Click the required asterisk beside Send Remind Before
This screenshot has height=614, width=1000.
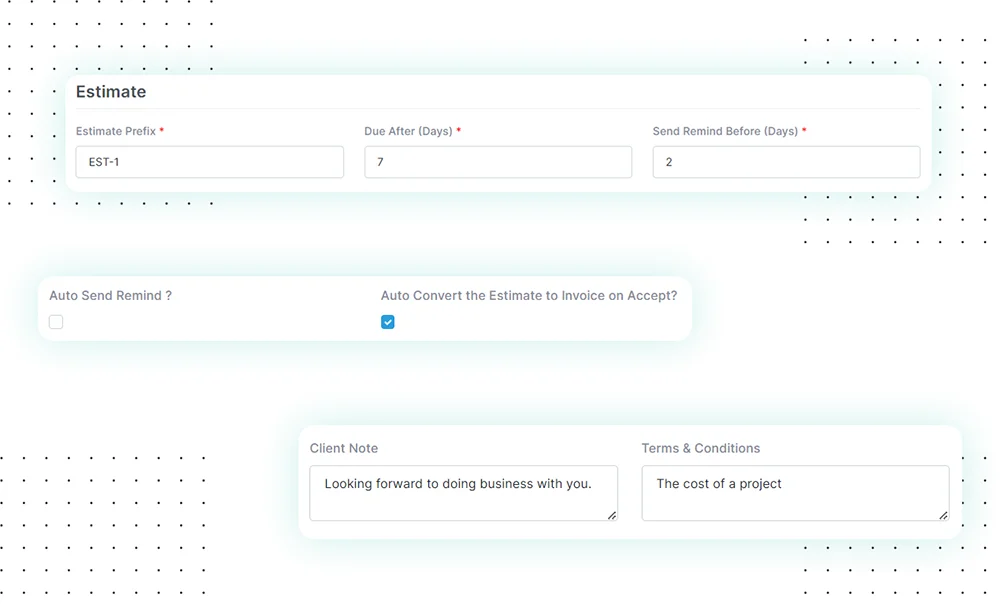click(x=804, y=131)
